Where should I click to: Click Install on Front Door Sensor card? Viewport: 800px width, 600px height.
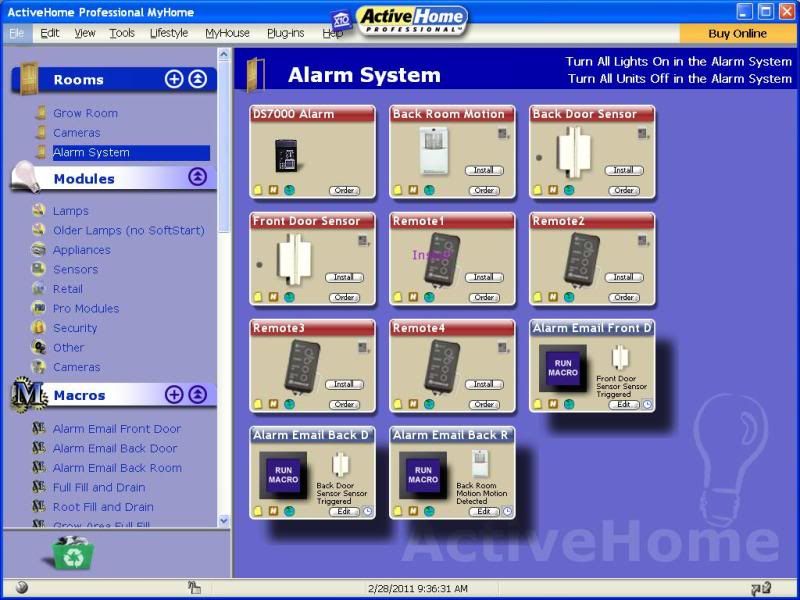[x=344, y=277]
